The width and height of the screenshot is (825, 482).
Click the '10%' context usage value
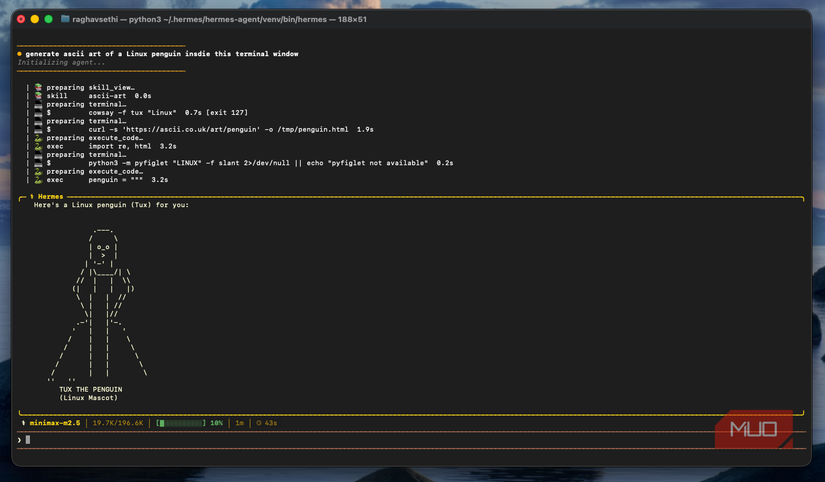[217, 423]
